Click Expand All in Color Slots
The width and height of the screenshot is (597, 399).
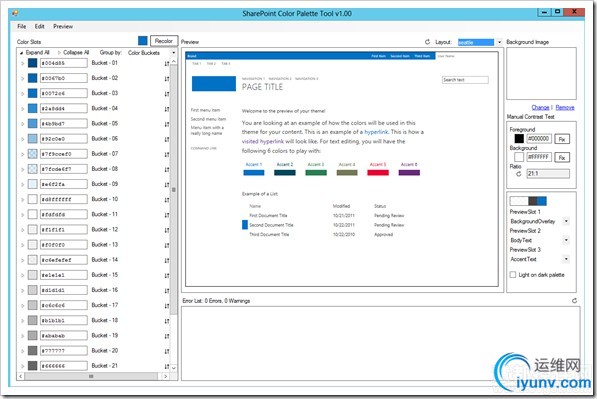(35, 53)
